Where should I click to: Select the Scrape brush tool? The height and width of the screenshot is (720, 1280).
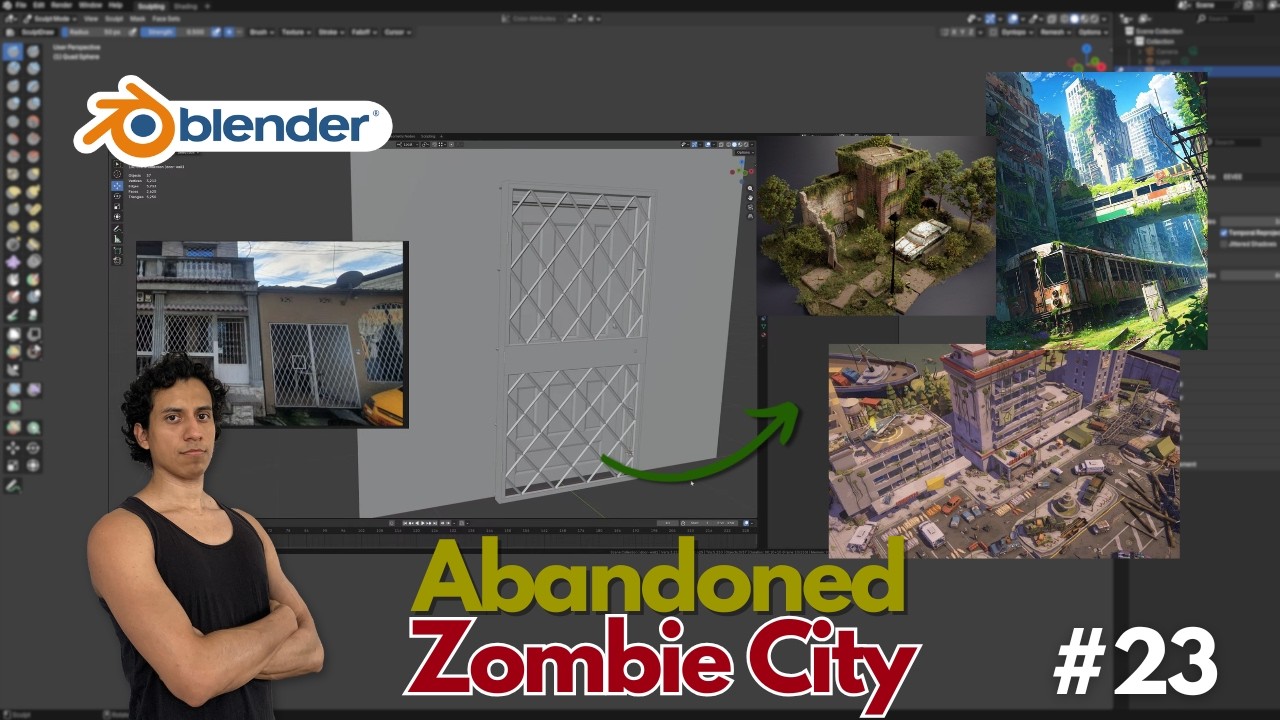pyautogui.click(x=13, y=156)
